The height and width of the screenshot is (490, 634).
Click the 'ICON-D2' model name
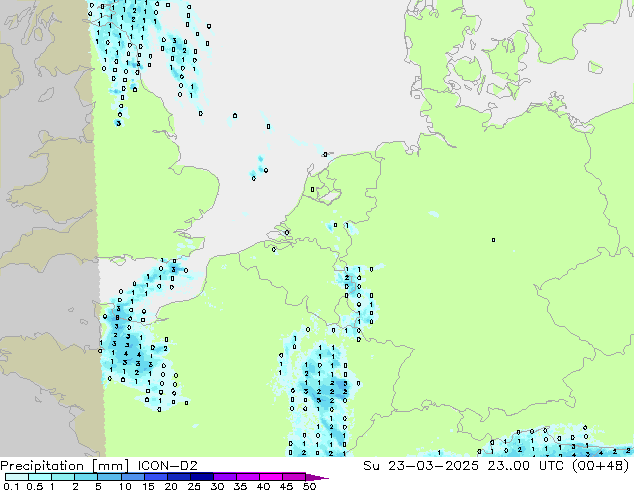tap(167, 466)
